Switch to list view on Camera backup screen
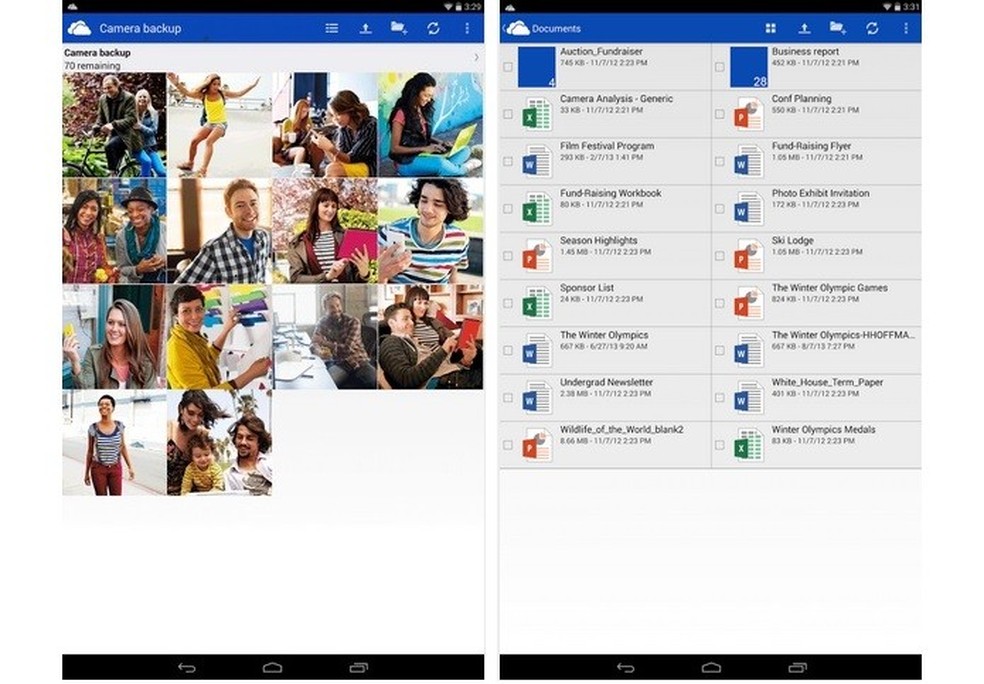Viewport: 984px width, 684px height. click(331, 29)
